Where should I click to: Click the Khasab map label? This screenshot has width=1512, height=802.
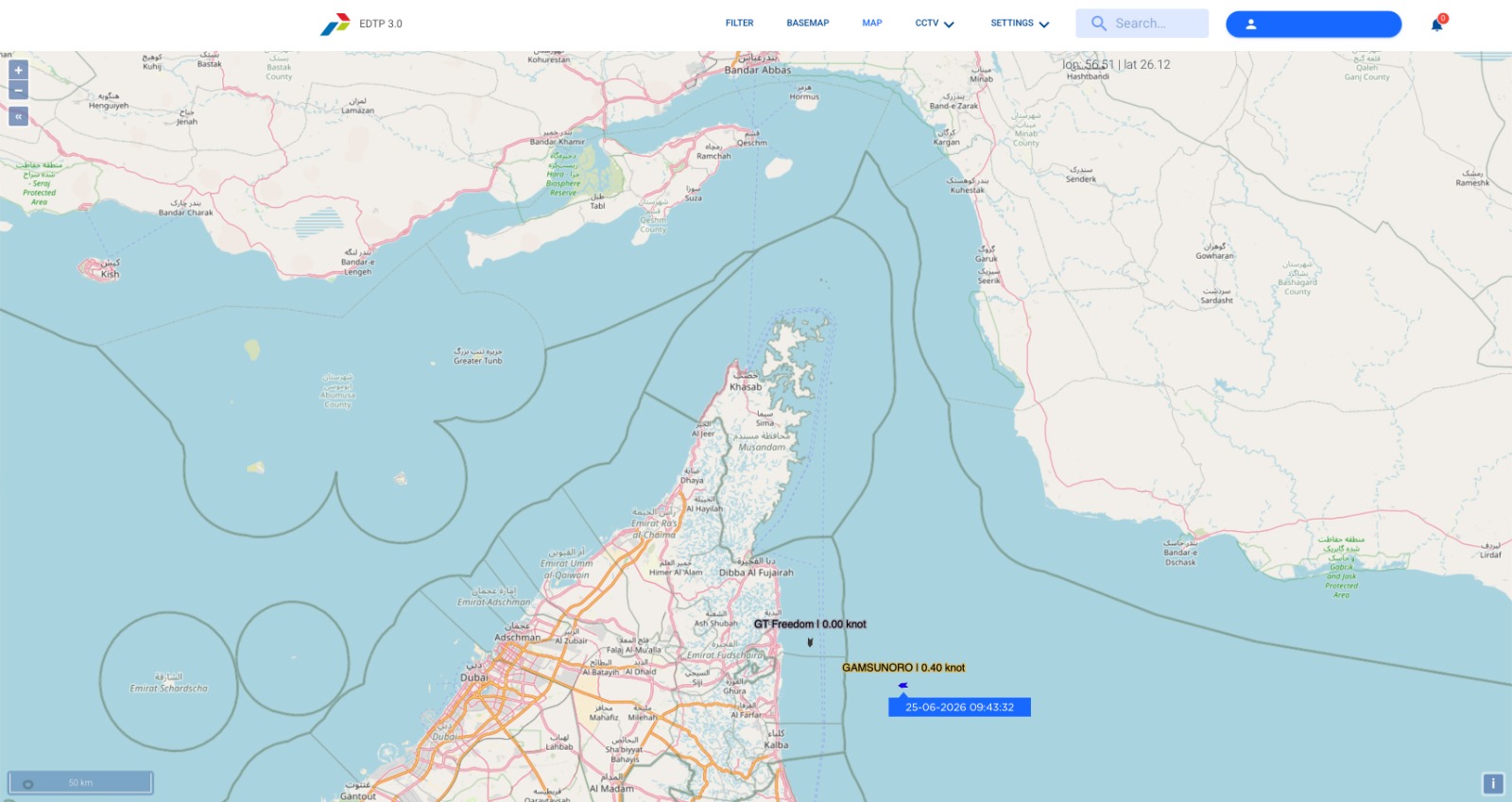tap(746, 386)
